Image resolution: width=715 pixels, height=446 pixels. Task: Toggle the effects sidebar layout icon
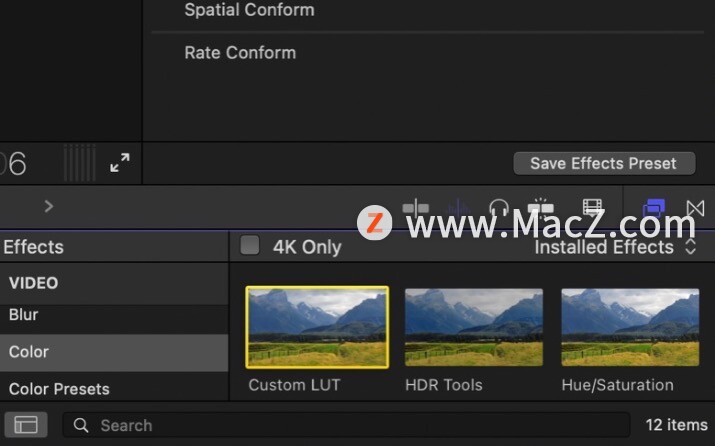[26, 425]
